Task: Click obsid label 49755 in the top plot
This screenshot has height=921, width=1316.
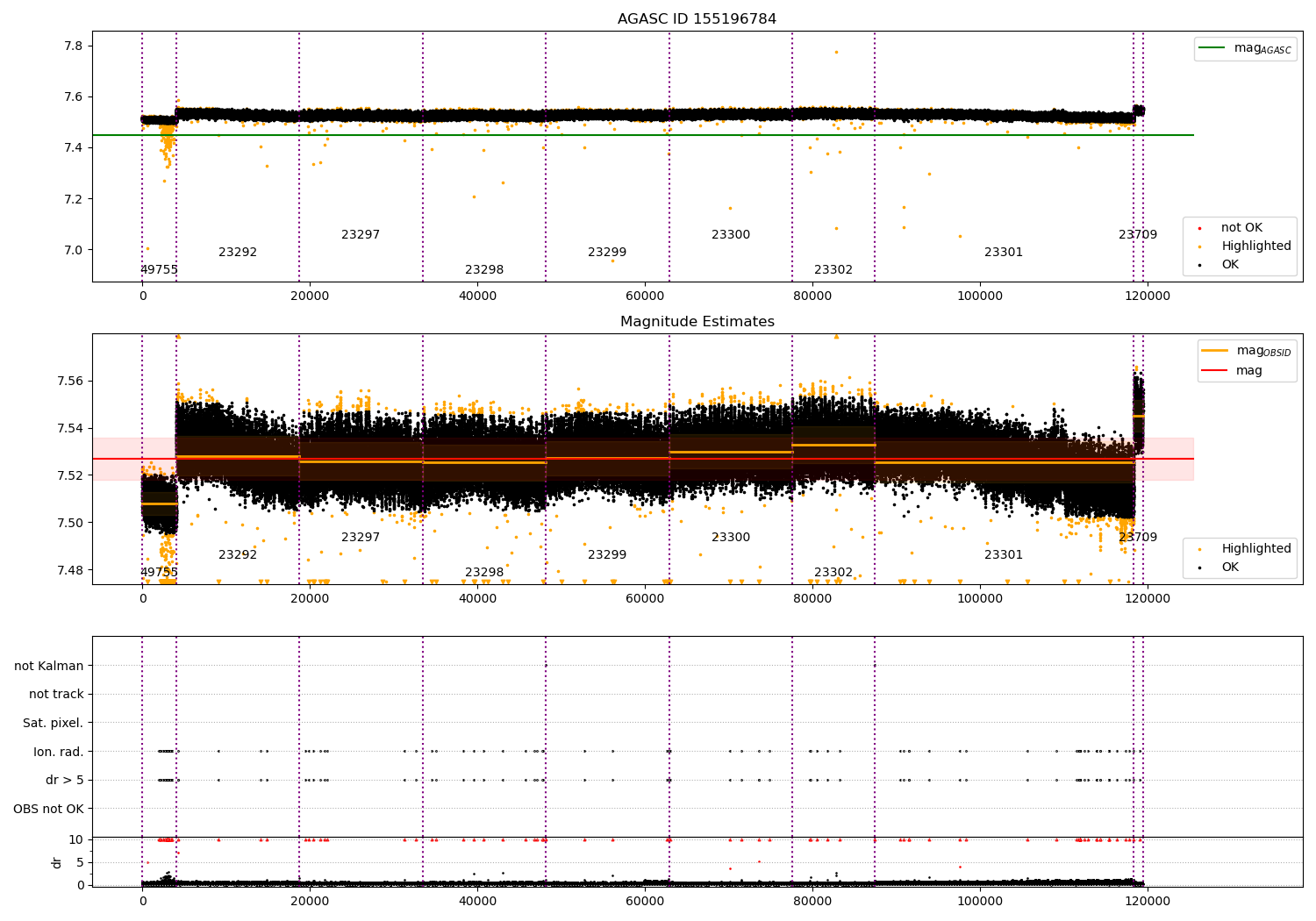Action: tap(159, 270)
